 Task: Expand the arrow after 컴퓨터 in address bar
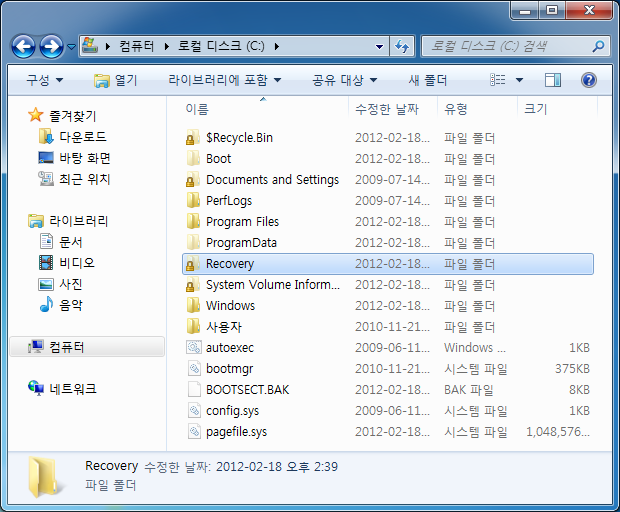coord(167,47)
